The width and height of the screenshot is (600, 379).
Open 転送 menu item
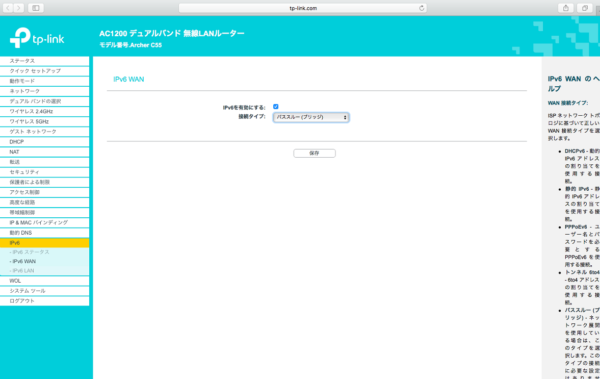44,162
